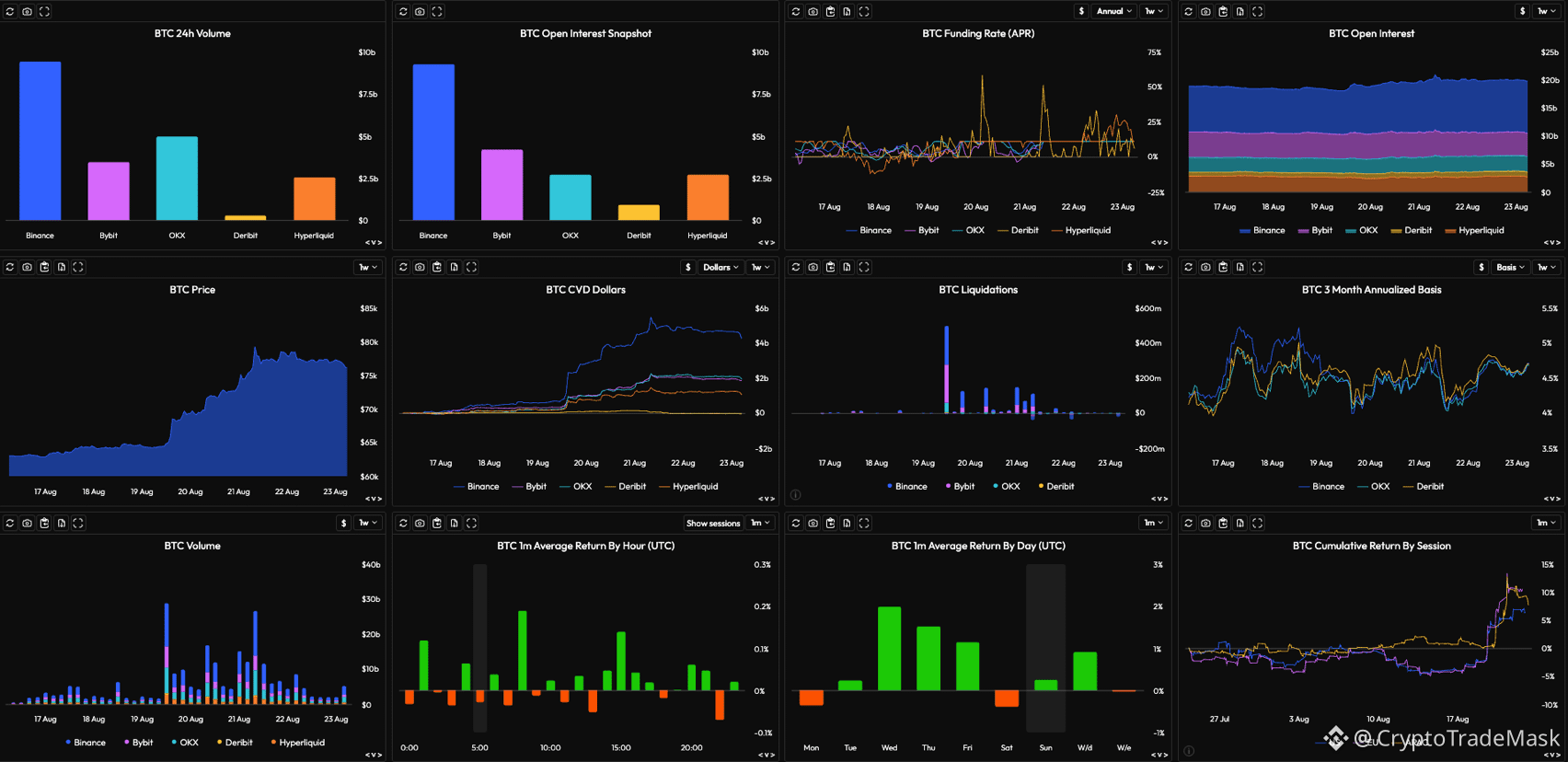Click clipboard icon on BTC CVD Dollars panel
The image size is (1568, 762).
pyautogui.click(x=437, y=268)
